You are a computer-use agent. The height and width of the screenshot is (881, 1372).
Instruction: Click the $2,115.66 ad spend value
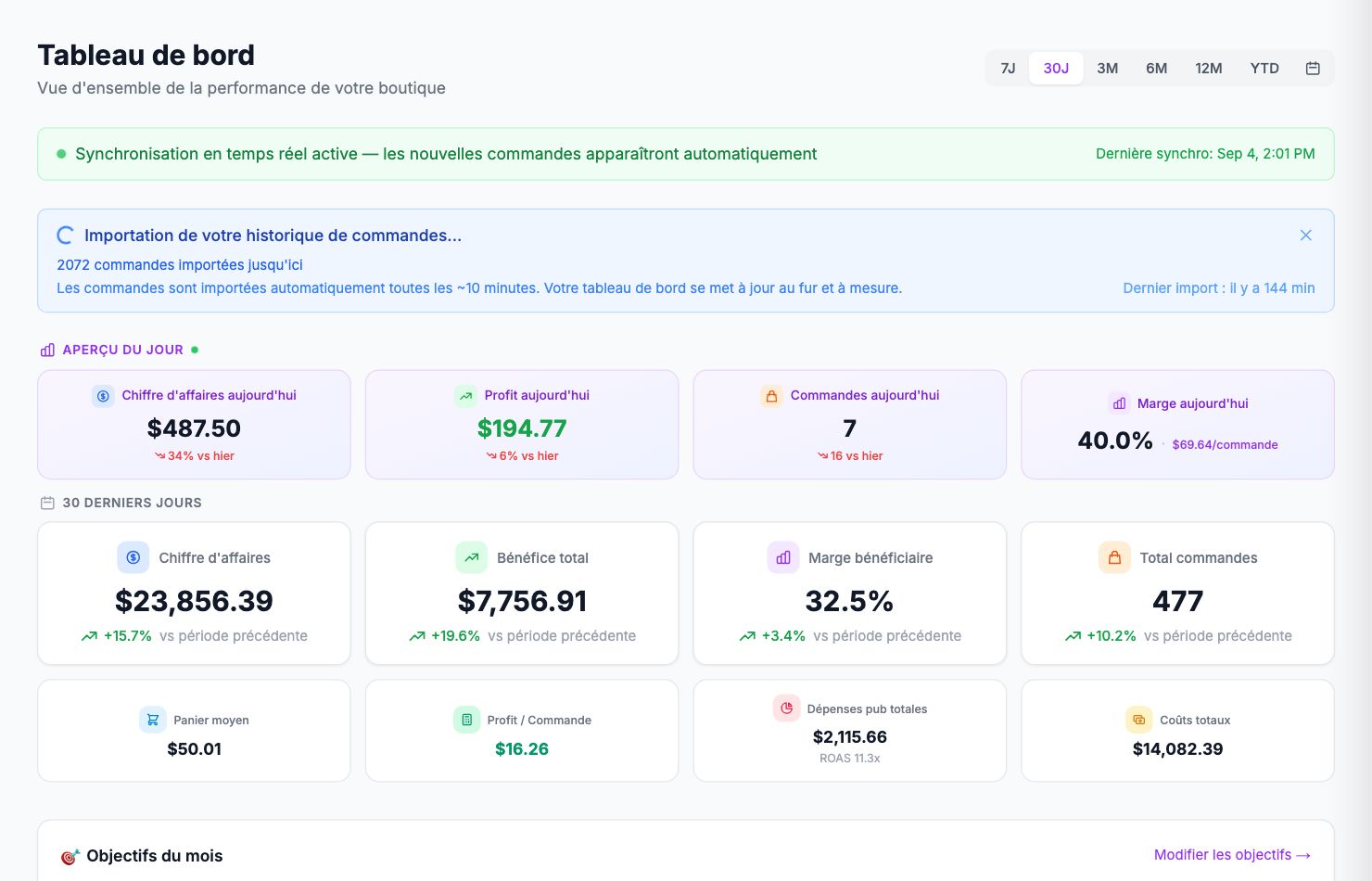[x=849, y=737]
